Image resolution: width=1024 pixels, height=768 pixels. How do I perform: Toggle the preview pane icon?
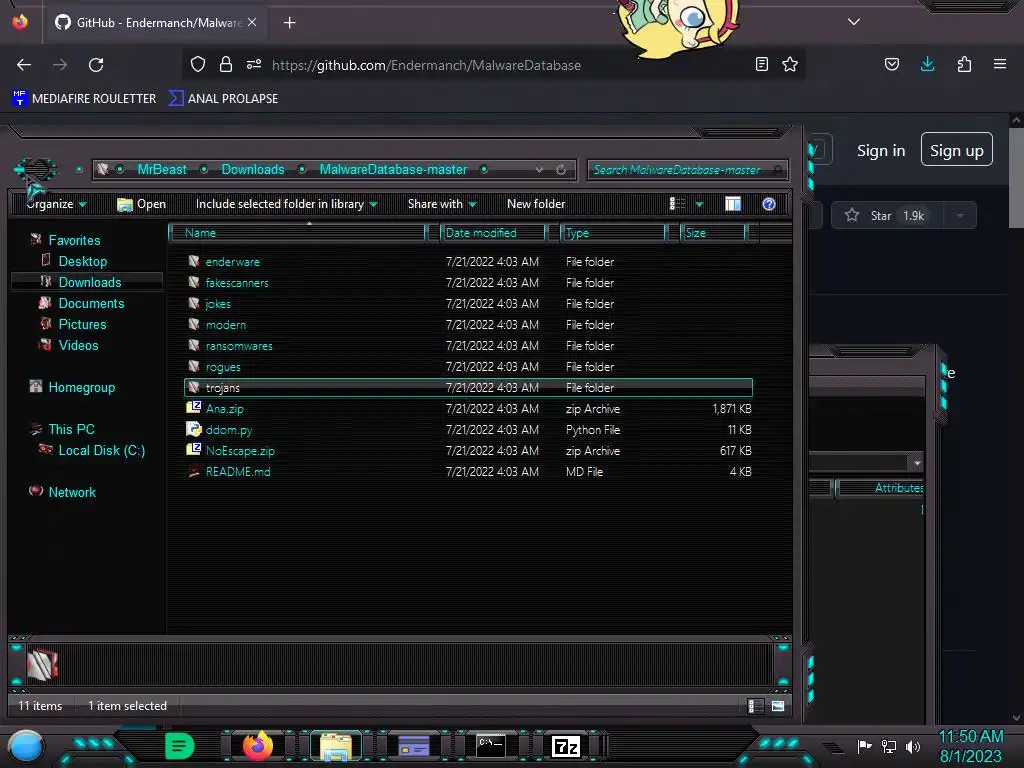(x=733, y=204)
